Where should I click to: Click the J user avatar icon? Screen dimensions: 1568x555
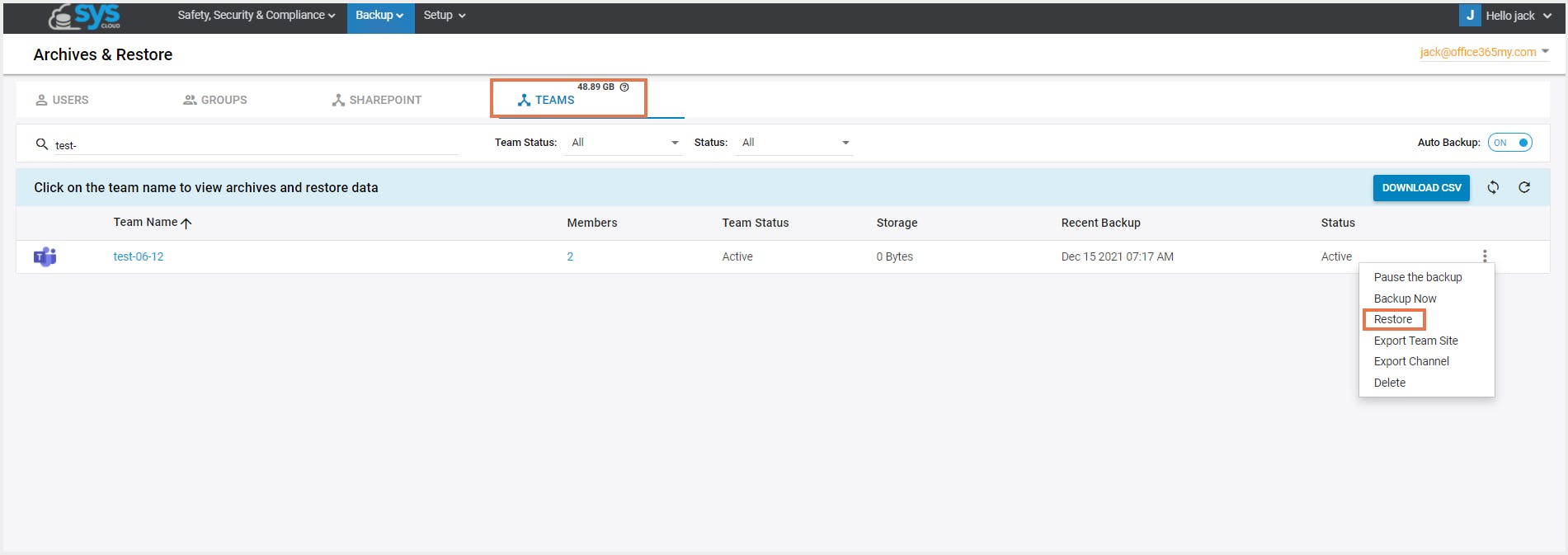pyautogui.click(x=1470, y=16)
